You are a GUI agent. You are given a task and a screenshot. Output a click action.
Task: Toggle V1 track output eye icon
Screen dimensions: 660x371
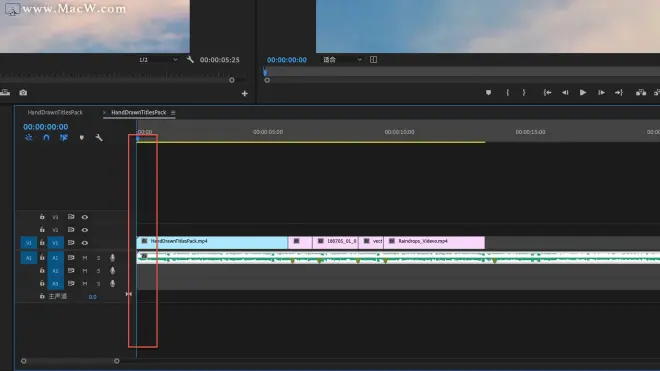pyautogui.click(x=85, y=243)
